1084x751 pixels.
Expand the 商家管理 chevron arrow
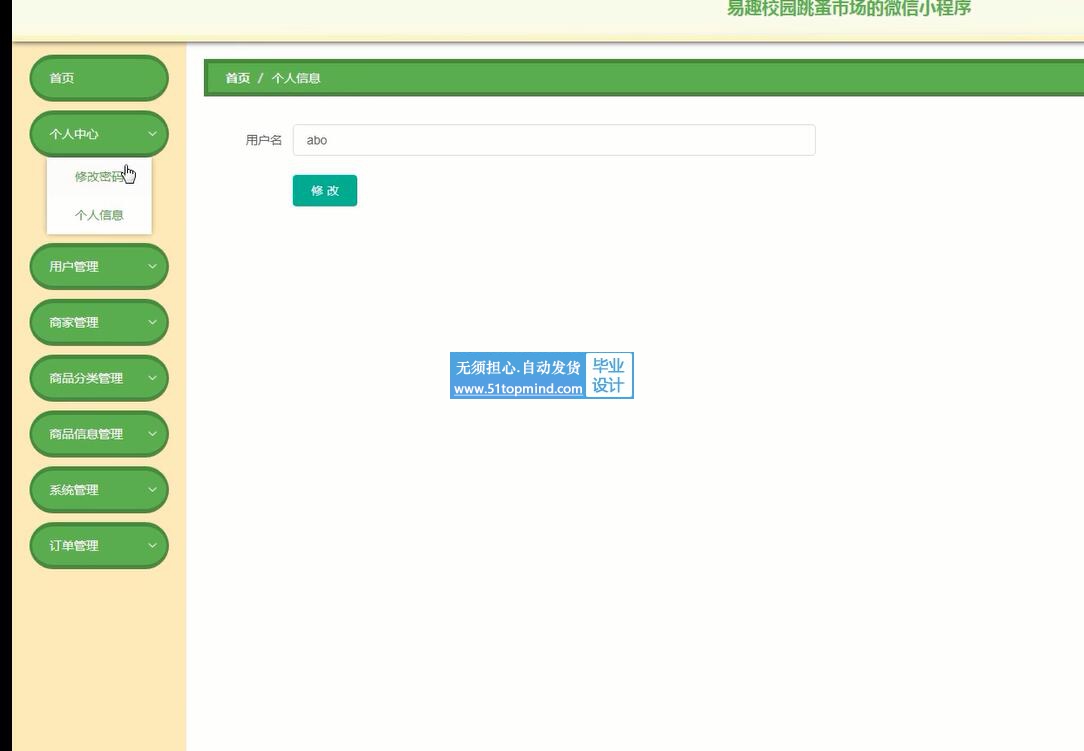152,322
